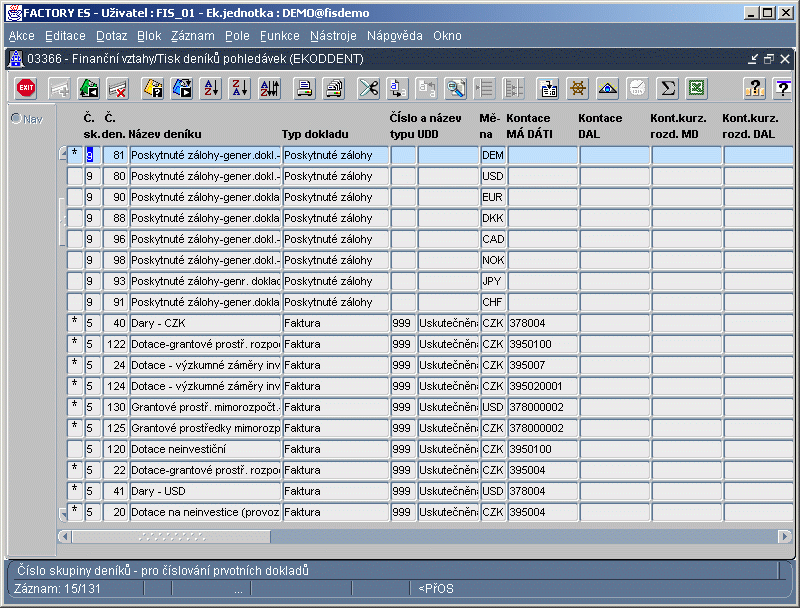
Task: Toggle mark checkbox for Dotace neinvestiční row
Action: point(75,449)
